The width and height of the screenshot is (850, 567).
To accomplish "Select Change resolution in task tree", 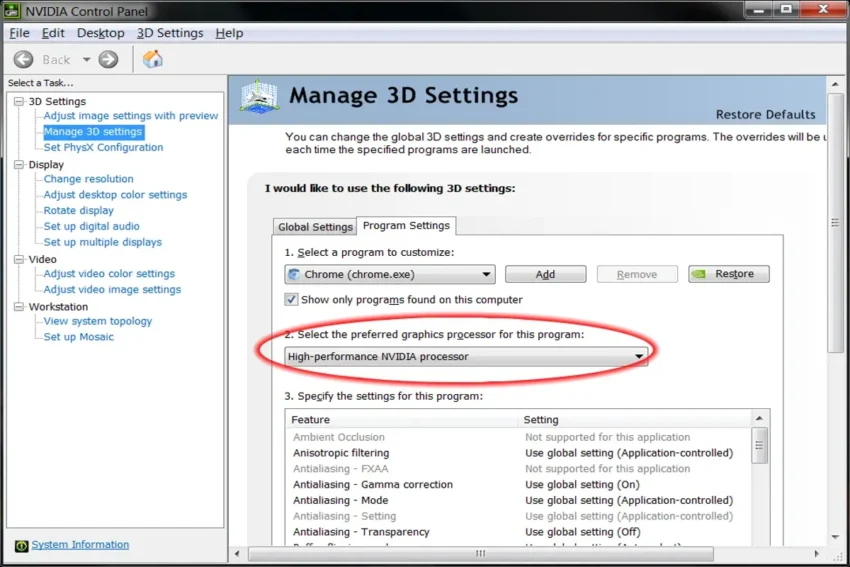I will [88, 179].
